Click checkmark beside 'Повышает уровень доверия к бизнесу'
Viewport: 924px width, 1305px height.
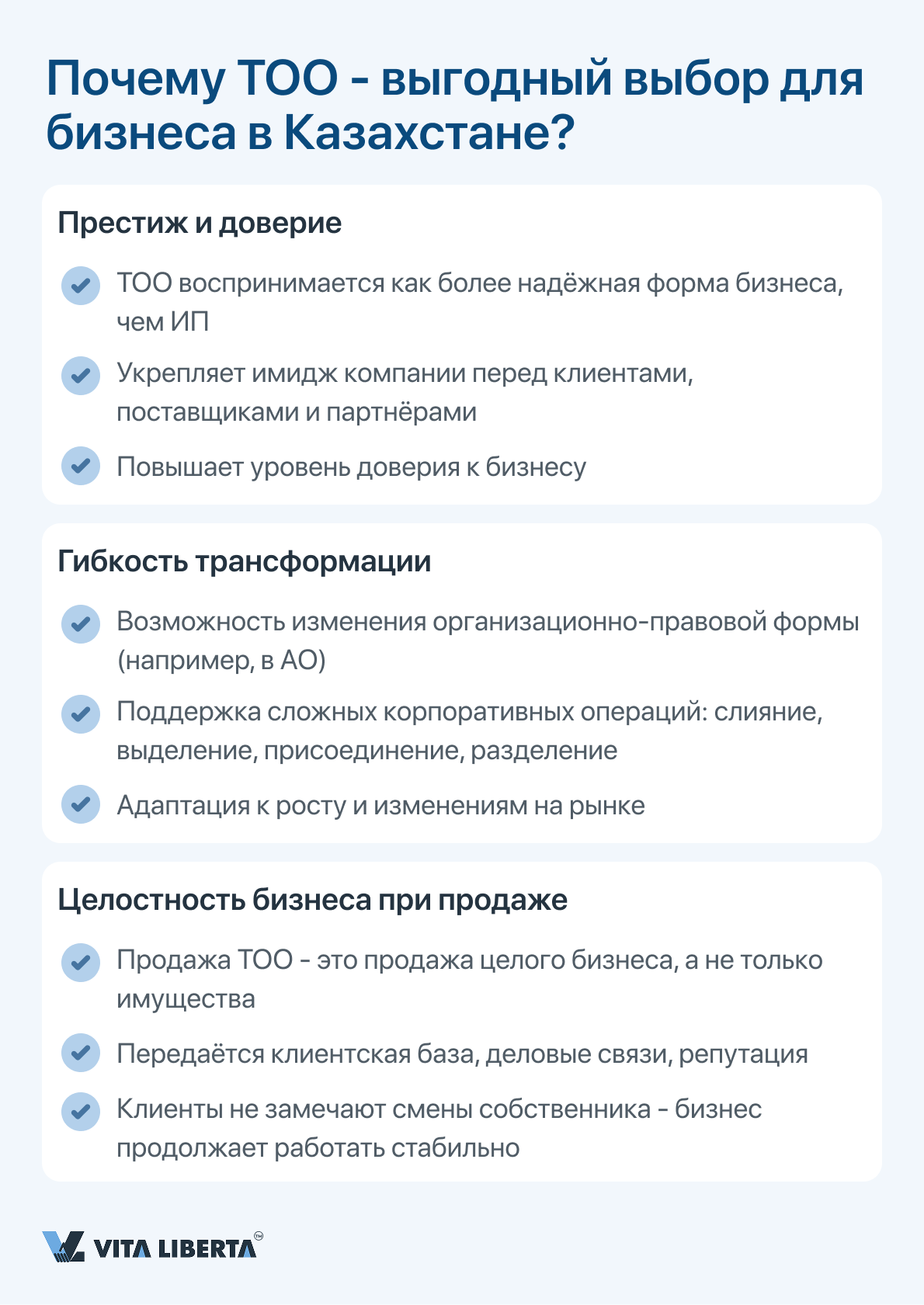tap(81, 466)
